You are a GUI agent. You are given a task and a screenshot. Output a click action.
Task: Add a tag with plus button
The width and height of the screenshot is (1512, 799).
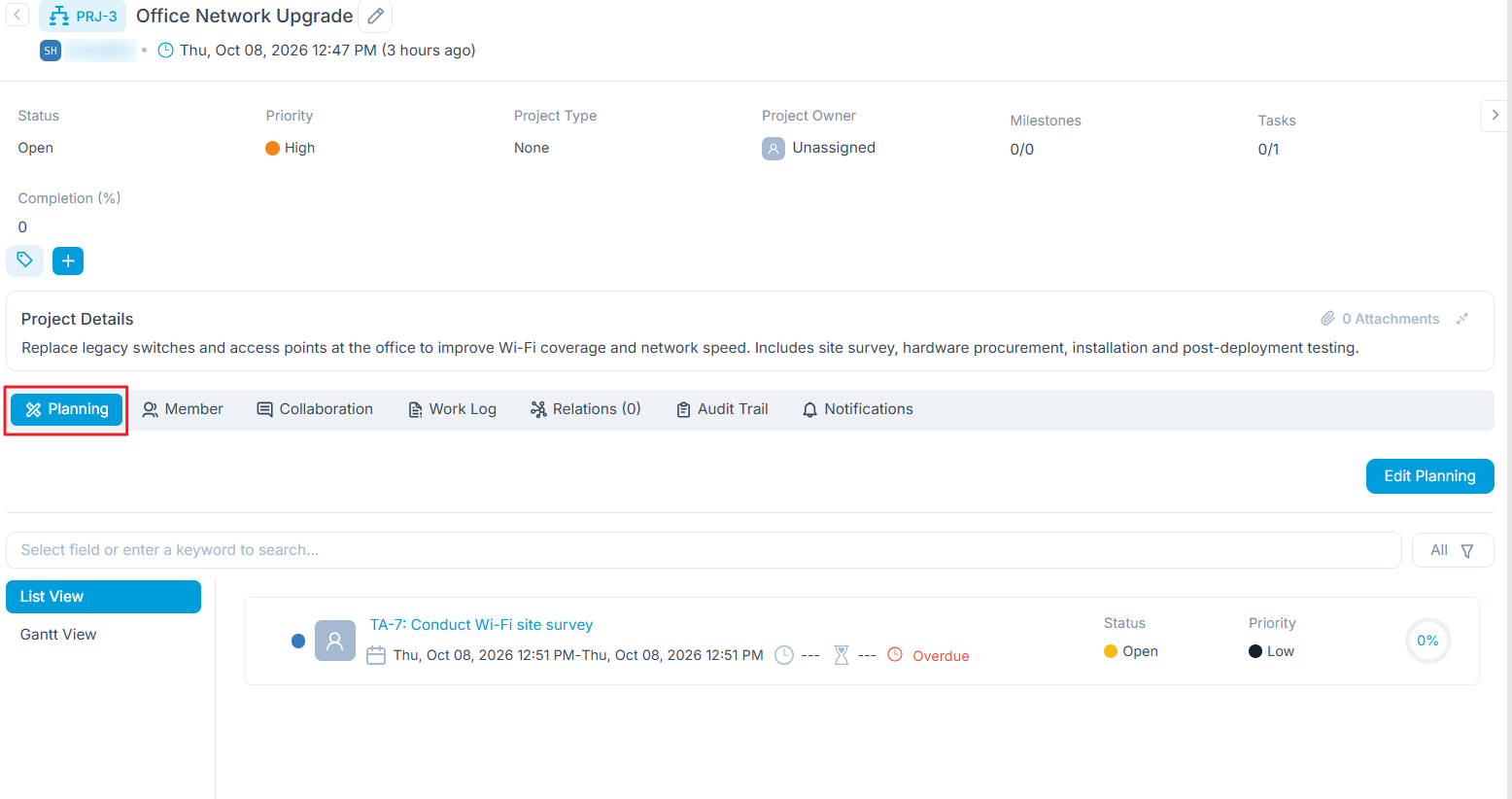pos(68,261)
